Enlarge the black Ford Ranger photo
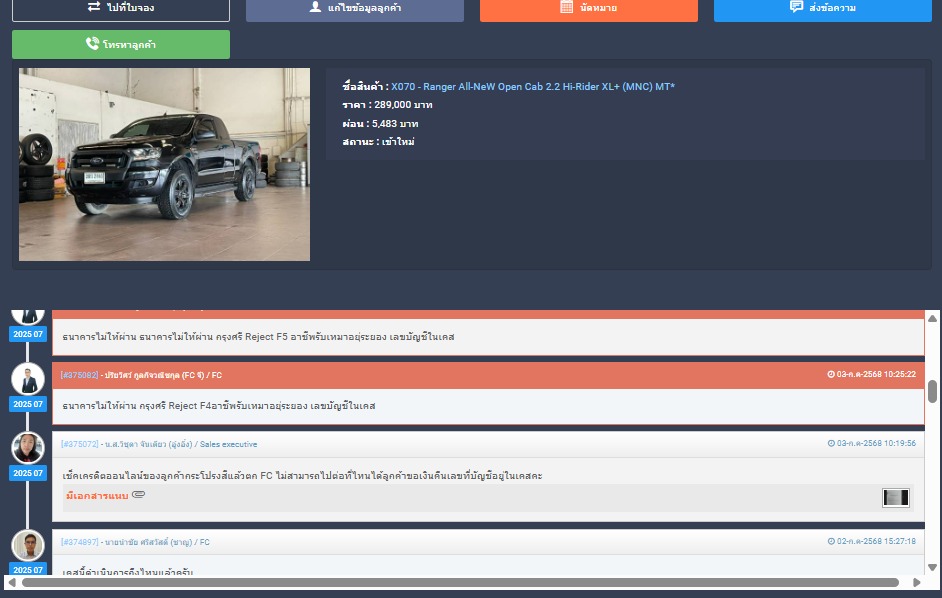 click(164, 164)
